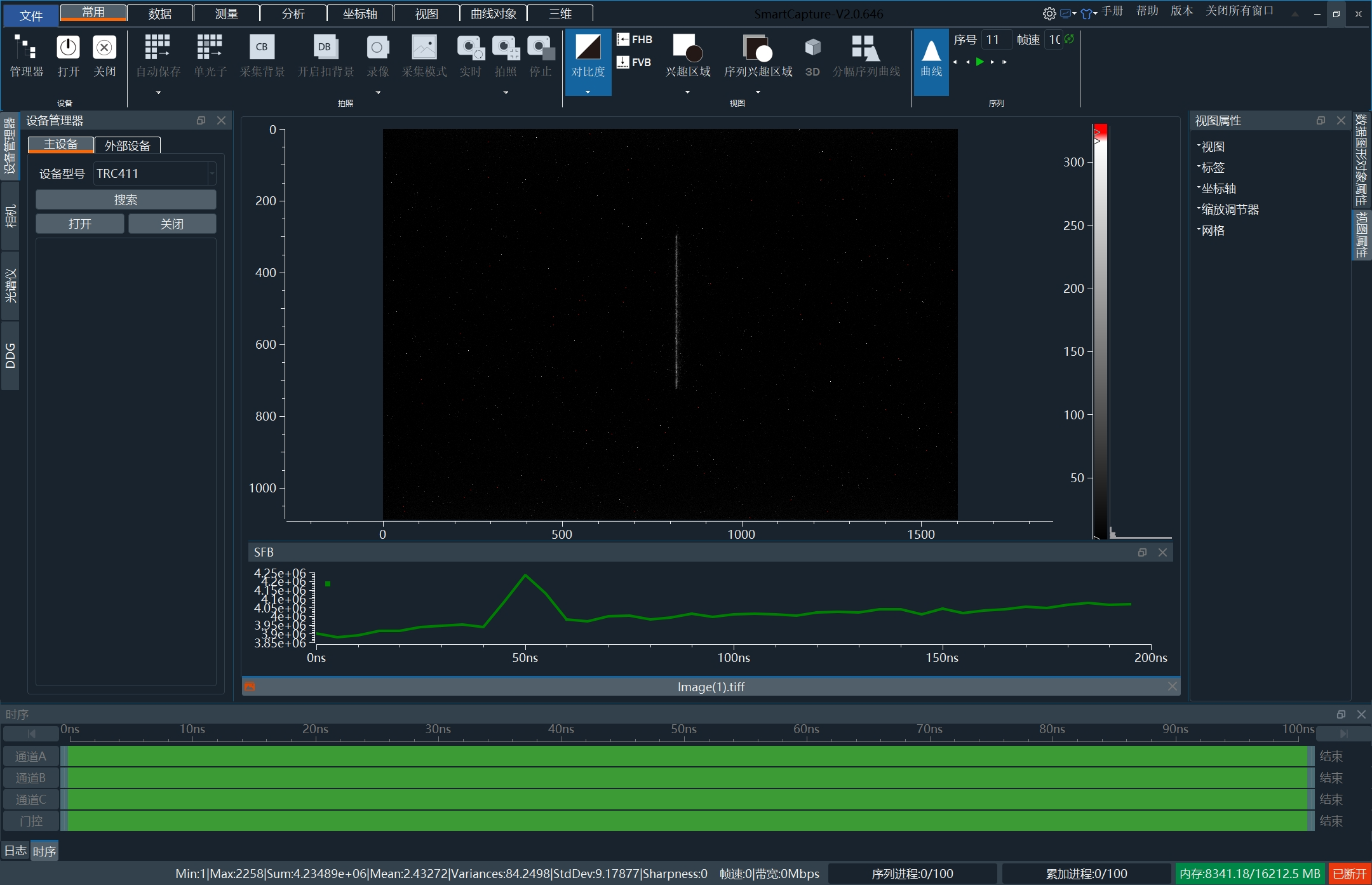Image resolution: width=1372 pixels, height=885 pixels.
Task: Play the image sequence
Action: pos(980,62)
